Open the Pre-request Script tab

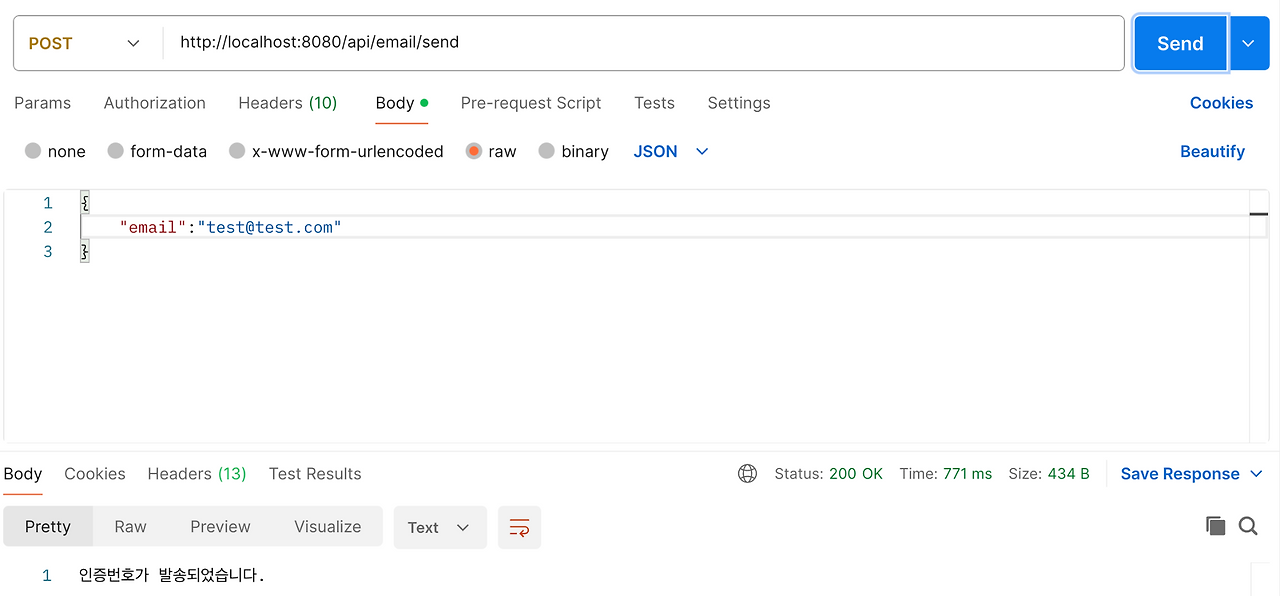(531, 103)
